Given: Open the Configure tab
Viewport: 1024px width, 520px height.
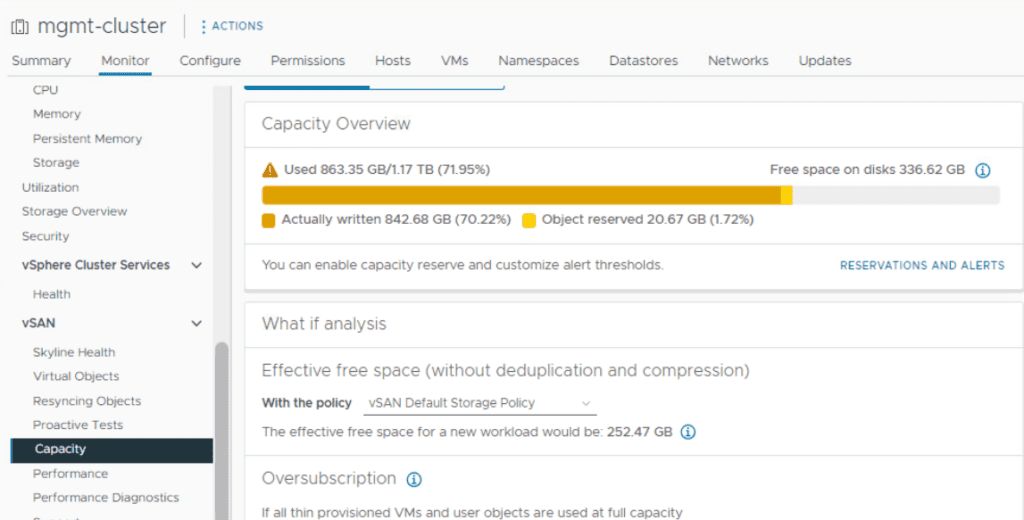Looking at the screenshot, I should [x=210, y=61].
